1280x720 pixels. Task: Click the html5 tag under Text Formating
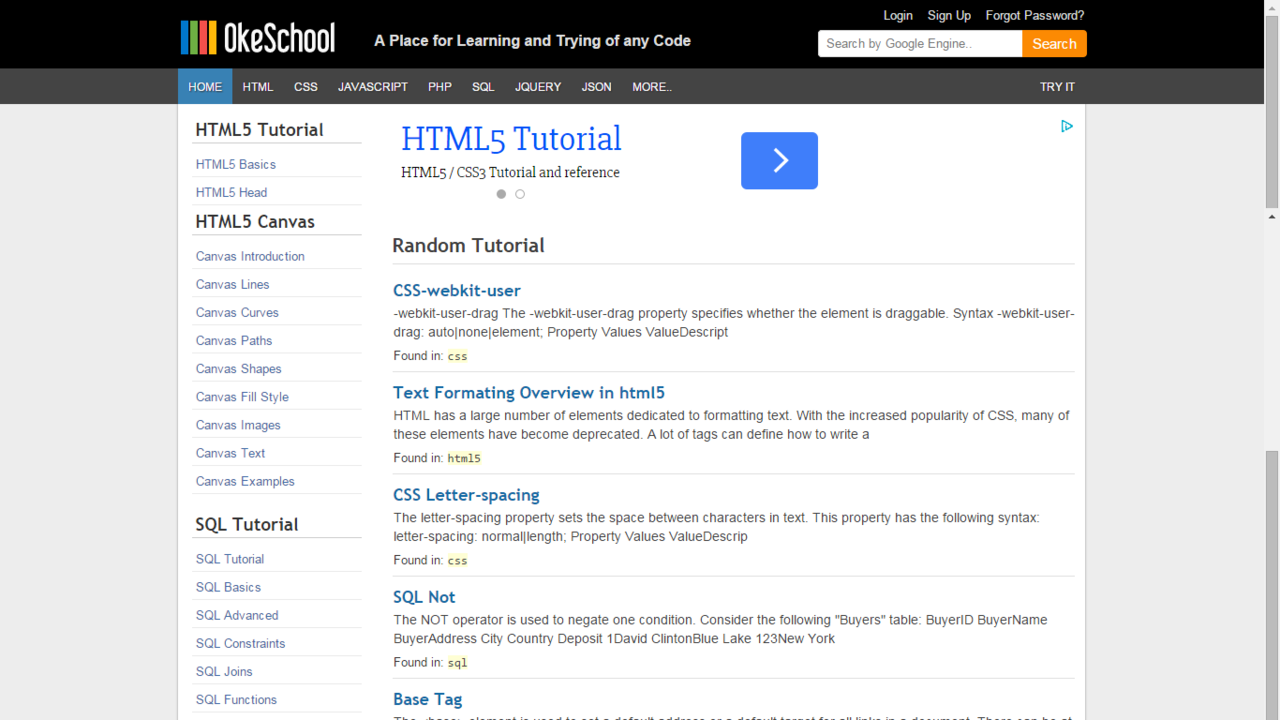pos(464,458)
